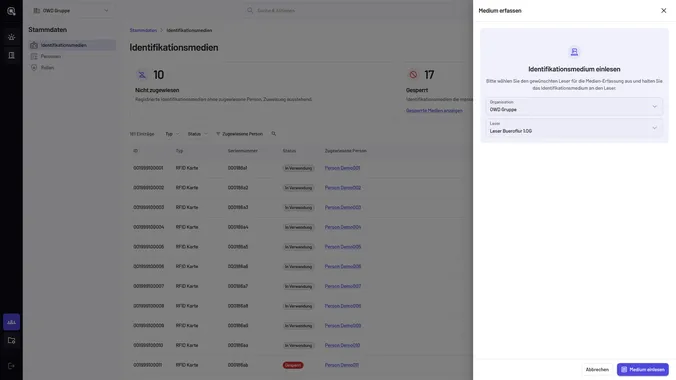
Task: Open the Person Demo002 link
Action: (343, 188)
